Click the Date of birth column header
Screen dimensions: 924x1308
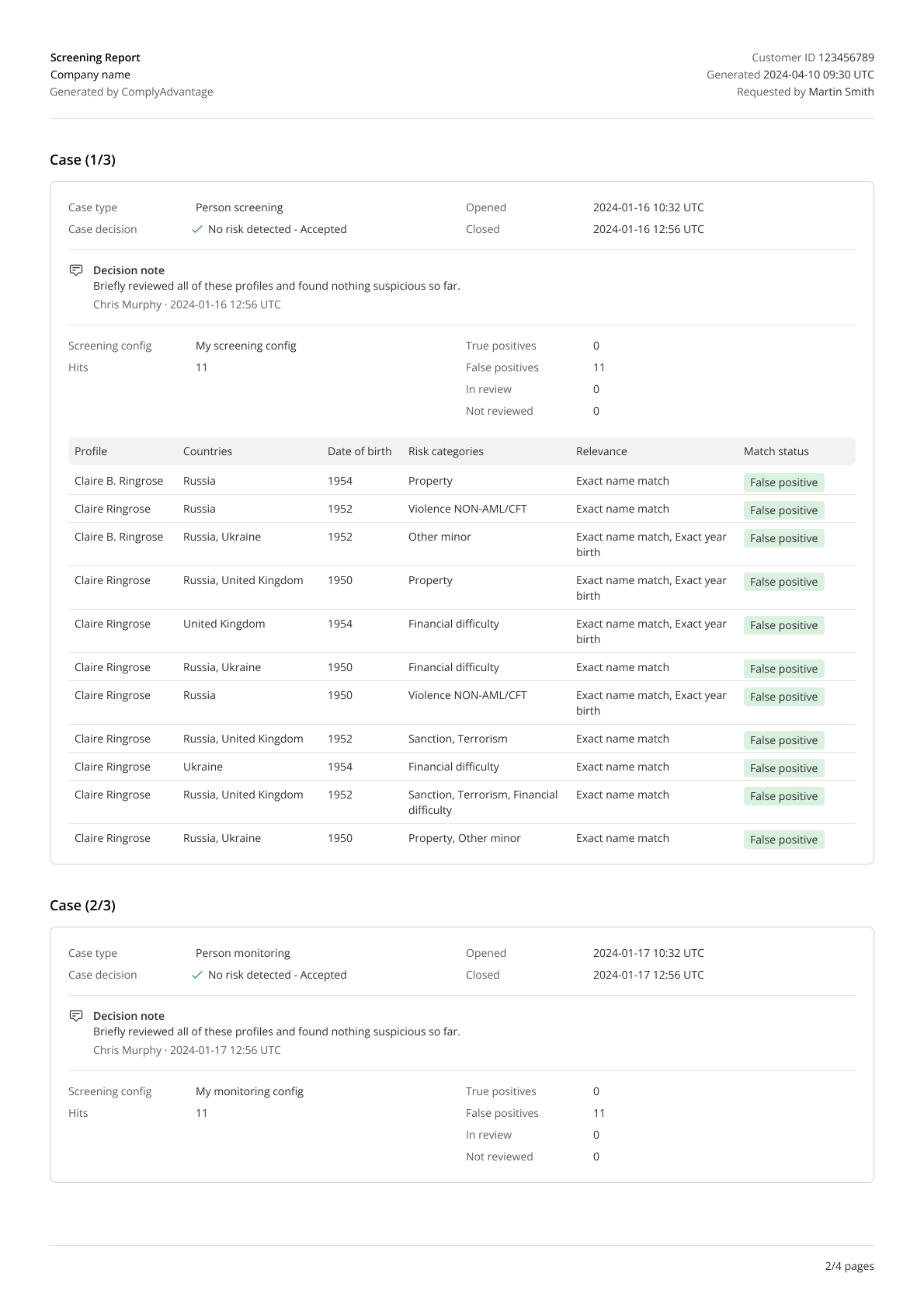point(360,451)
